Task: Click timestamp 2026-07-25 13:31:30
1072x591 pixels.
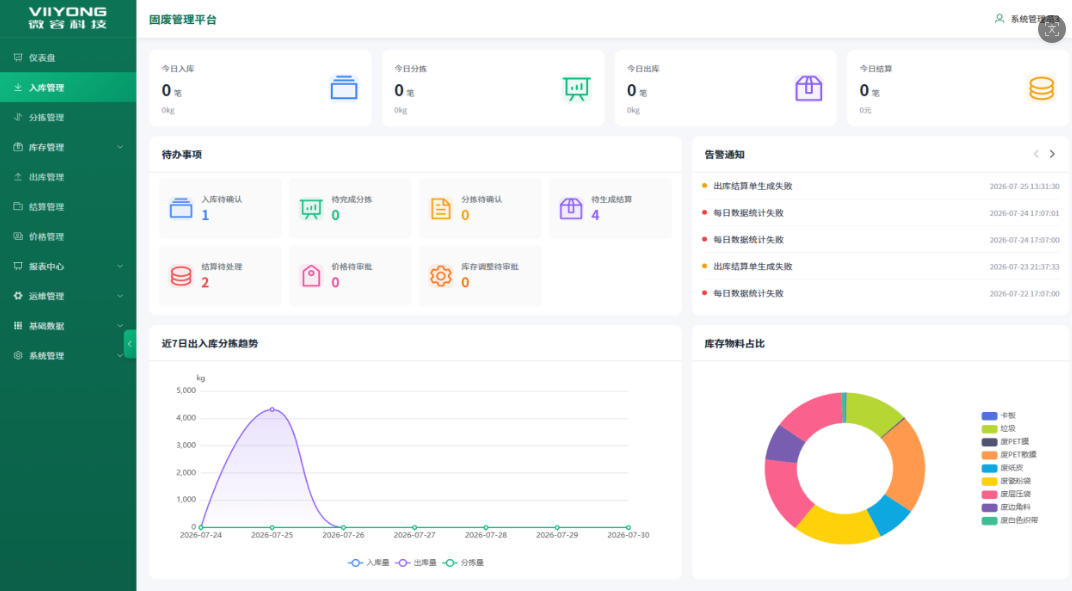Action: point(1024,186)
